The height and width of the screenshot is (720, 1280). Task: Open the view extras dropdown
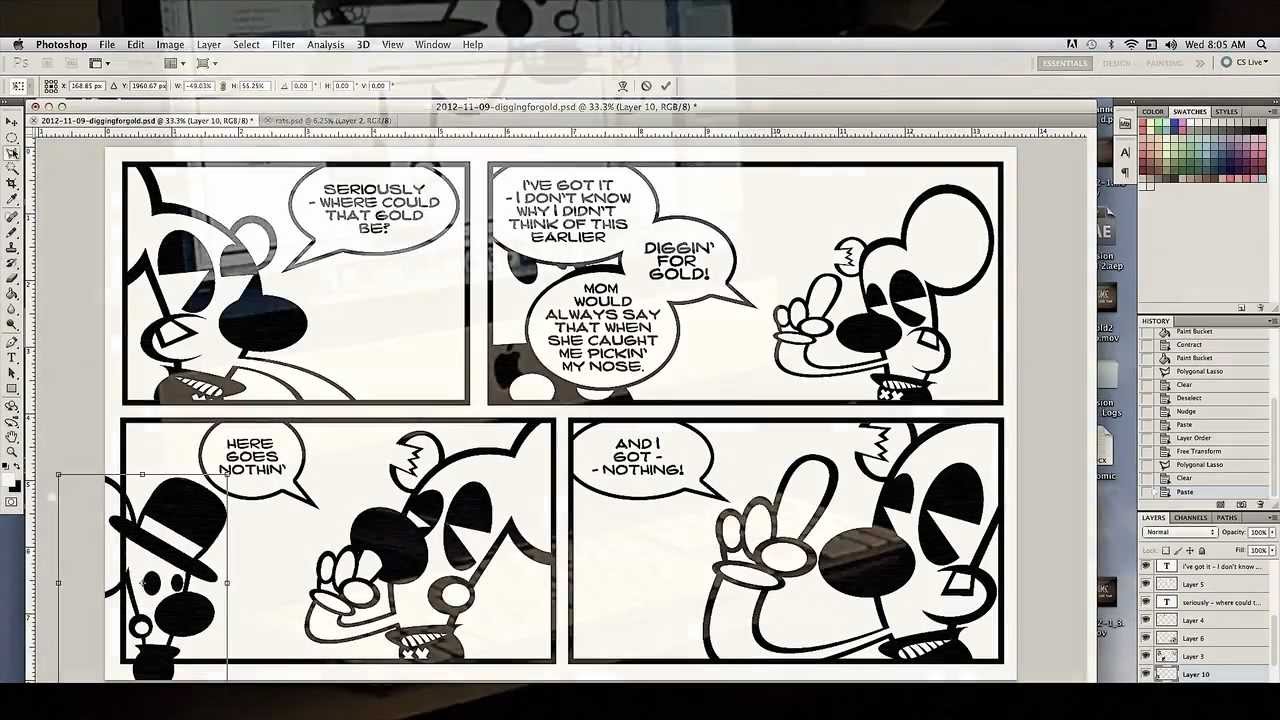click(x=100, y=63)
